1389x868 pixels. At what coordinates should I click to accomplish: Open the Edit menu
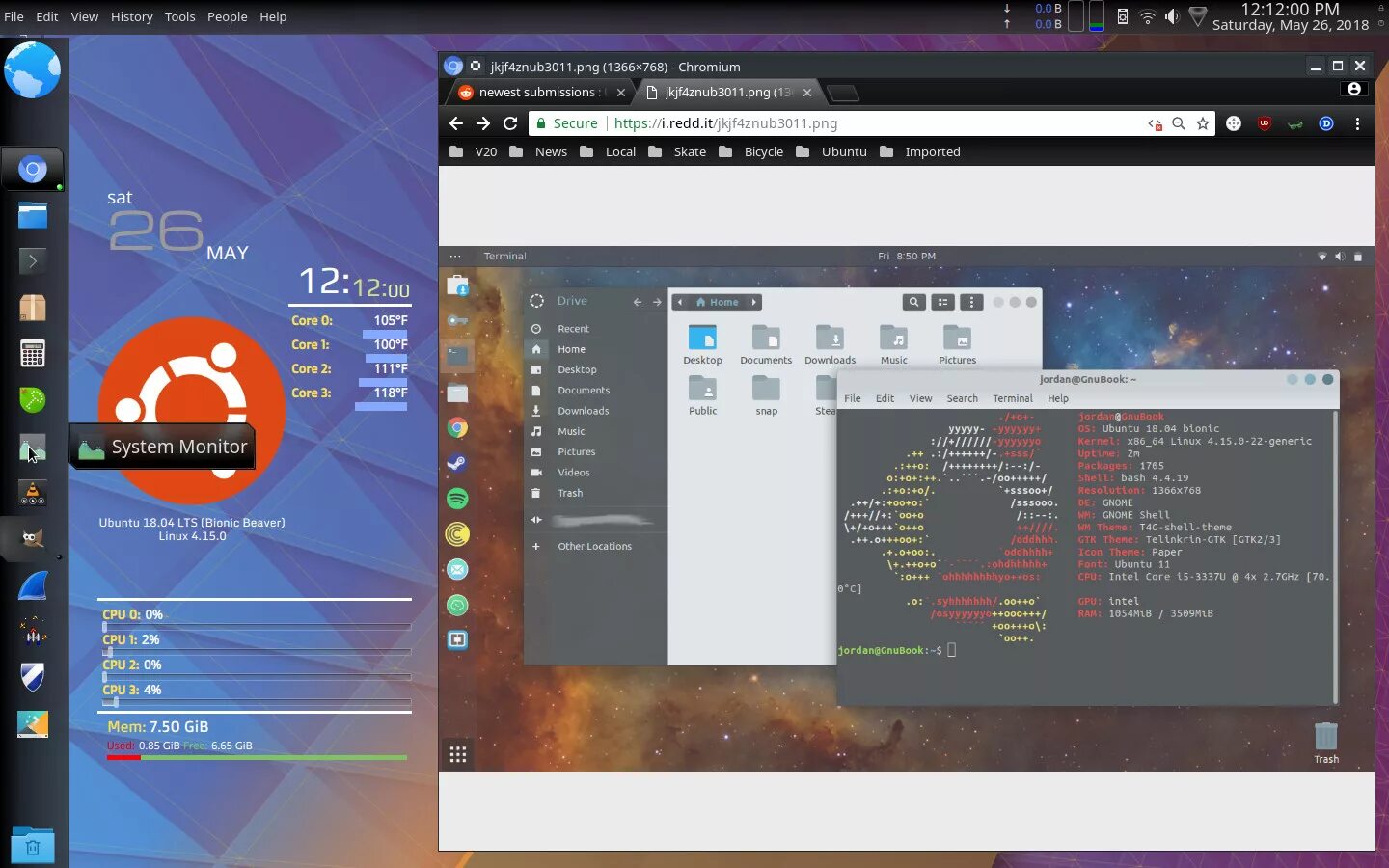[x=47, y=16]
